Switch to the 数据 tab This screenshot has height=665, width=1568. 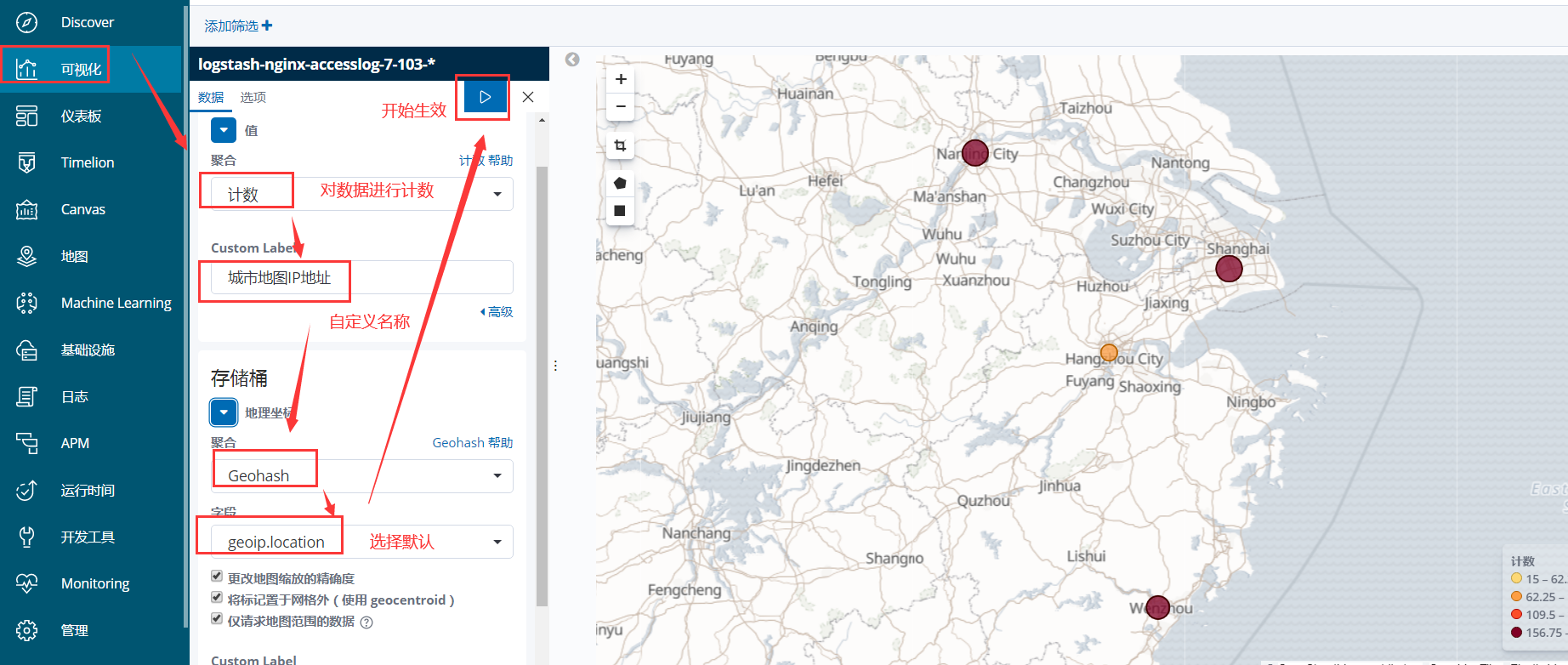coord(211,98)
